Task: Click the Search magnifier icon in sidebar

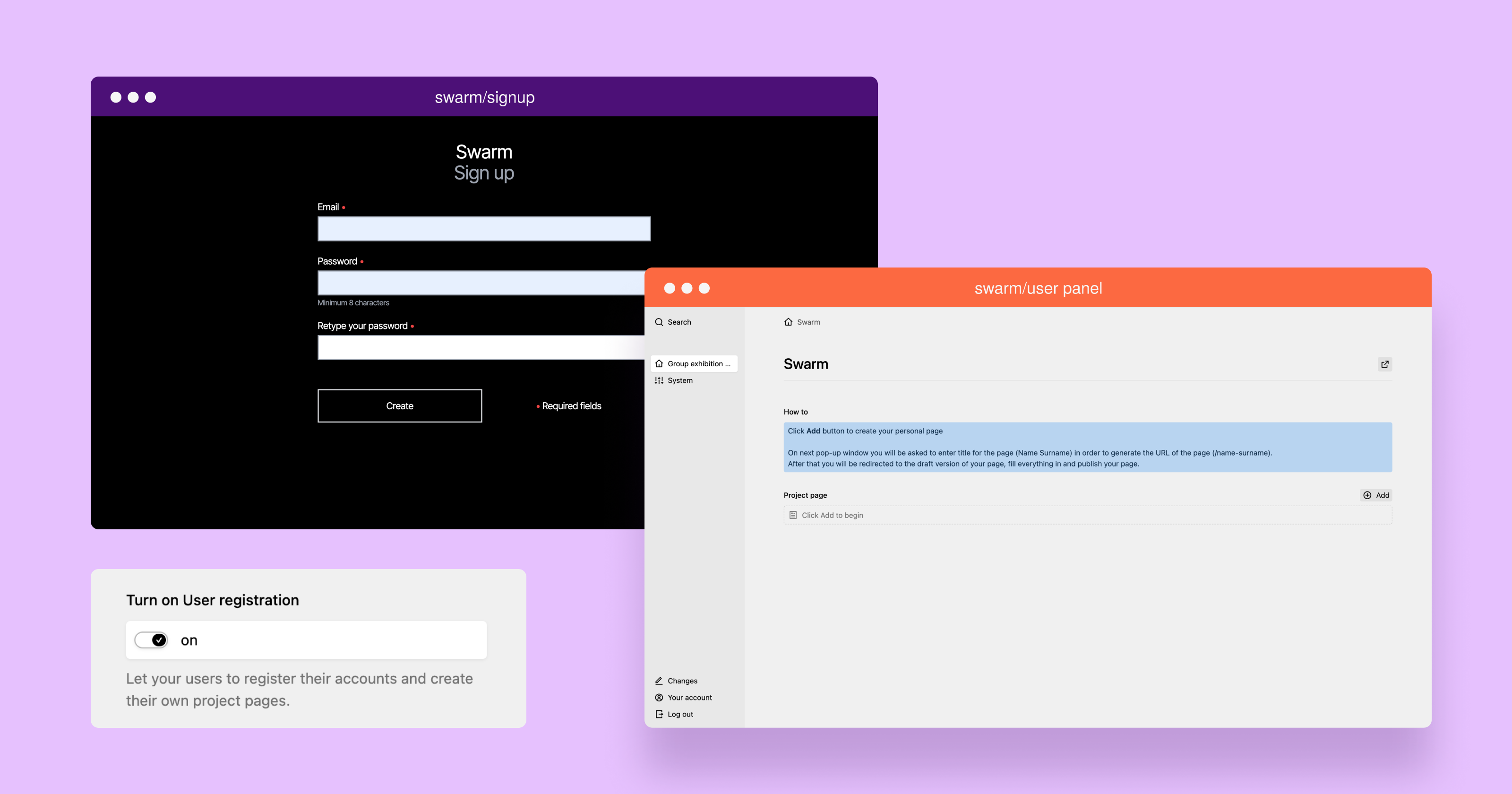Action: [659, 322]
